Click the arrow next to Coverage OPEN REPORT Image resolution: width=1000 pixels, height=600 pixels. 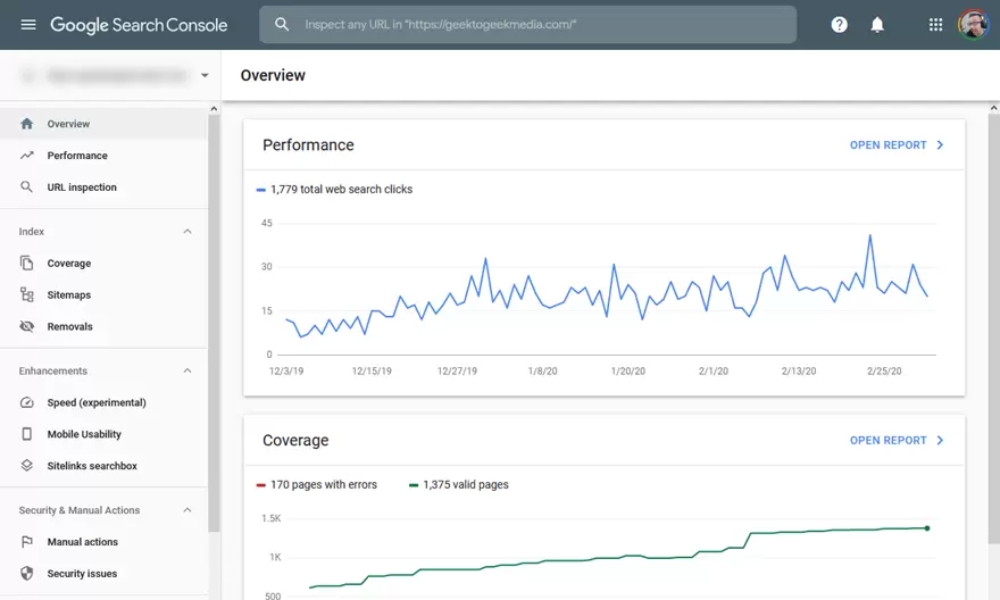point(940,441)
